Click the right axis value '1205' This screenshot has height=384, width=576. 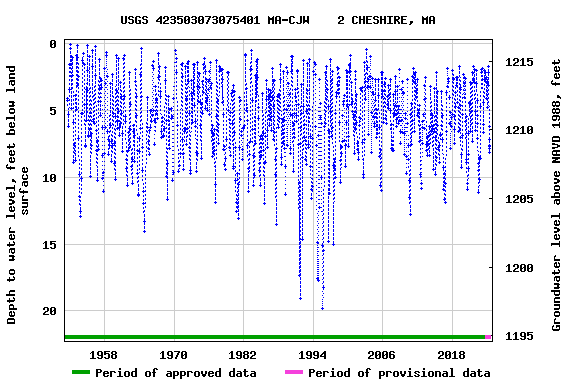click(x=519, y=199)
